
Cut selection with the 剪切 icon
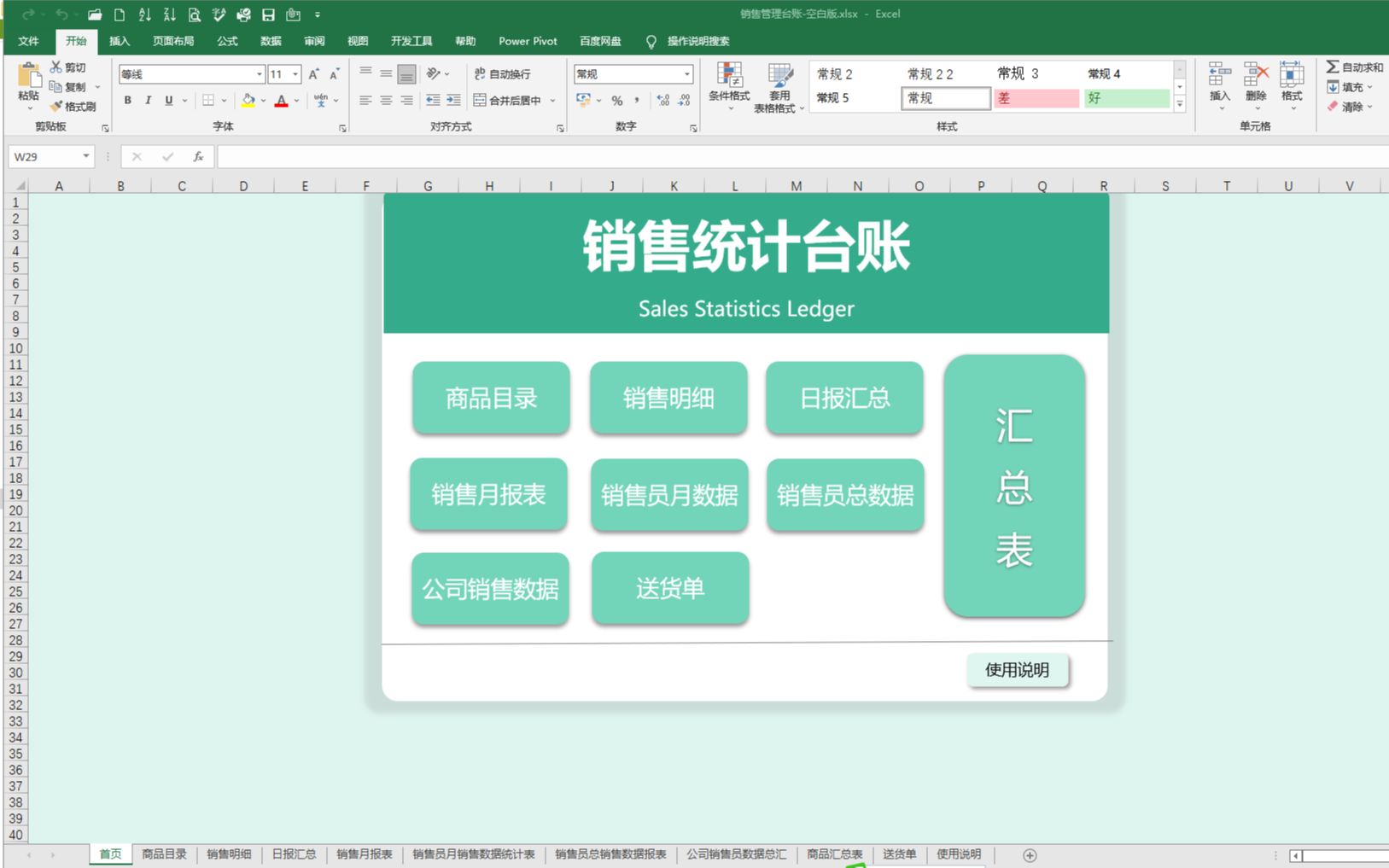[56, 67]
